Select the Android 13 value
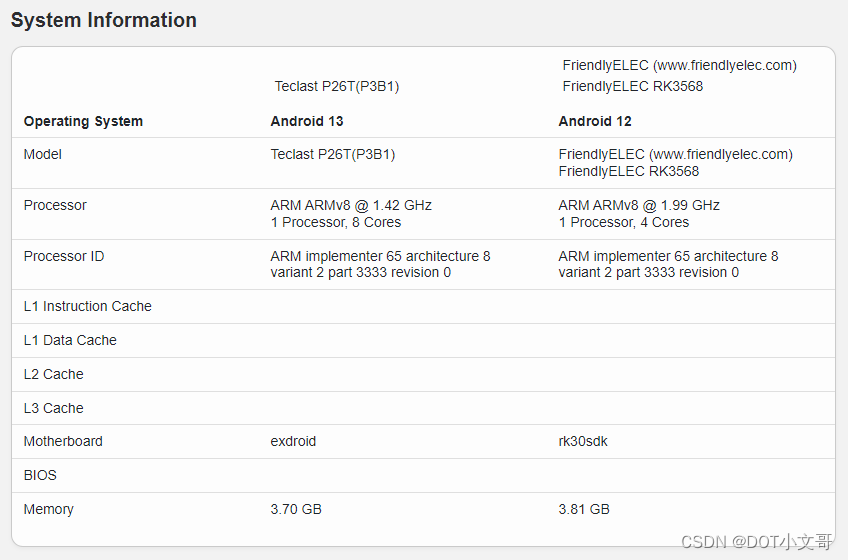Screen dimensions: 848x560 coord(307,121)
